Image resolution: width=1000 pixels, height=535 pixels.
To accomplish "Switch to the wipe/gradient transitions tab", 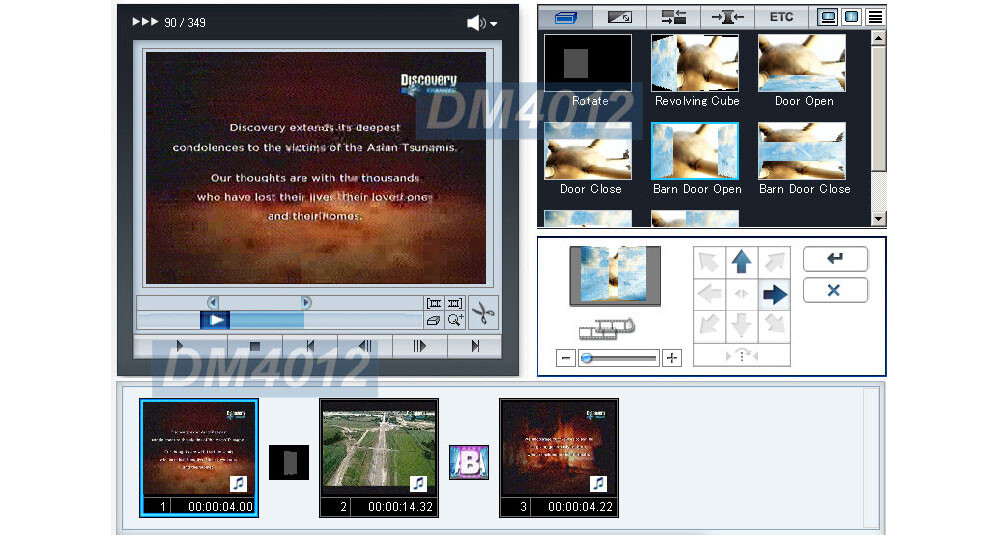I will (x=619, y=17).
